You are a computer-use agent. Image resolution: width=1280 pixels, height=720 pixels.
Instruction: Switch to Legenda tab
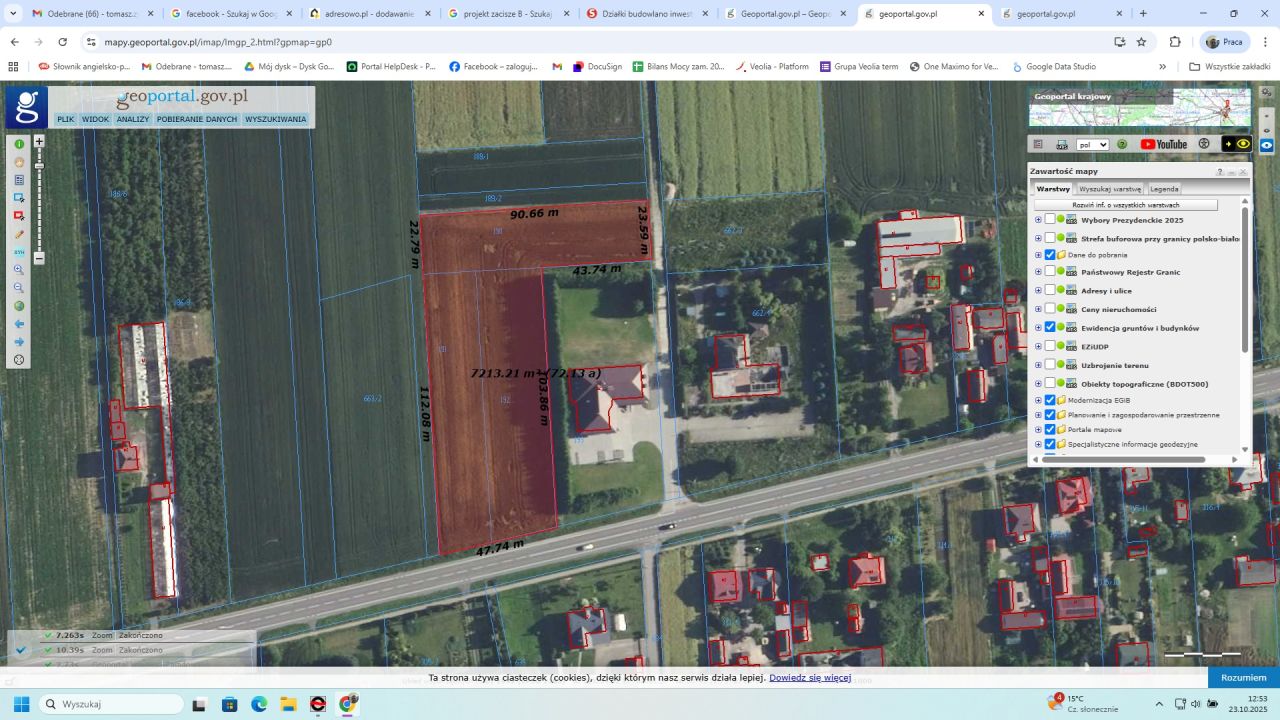[1164, 188]
